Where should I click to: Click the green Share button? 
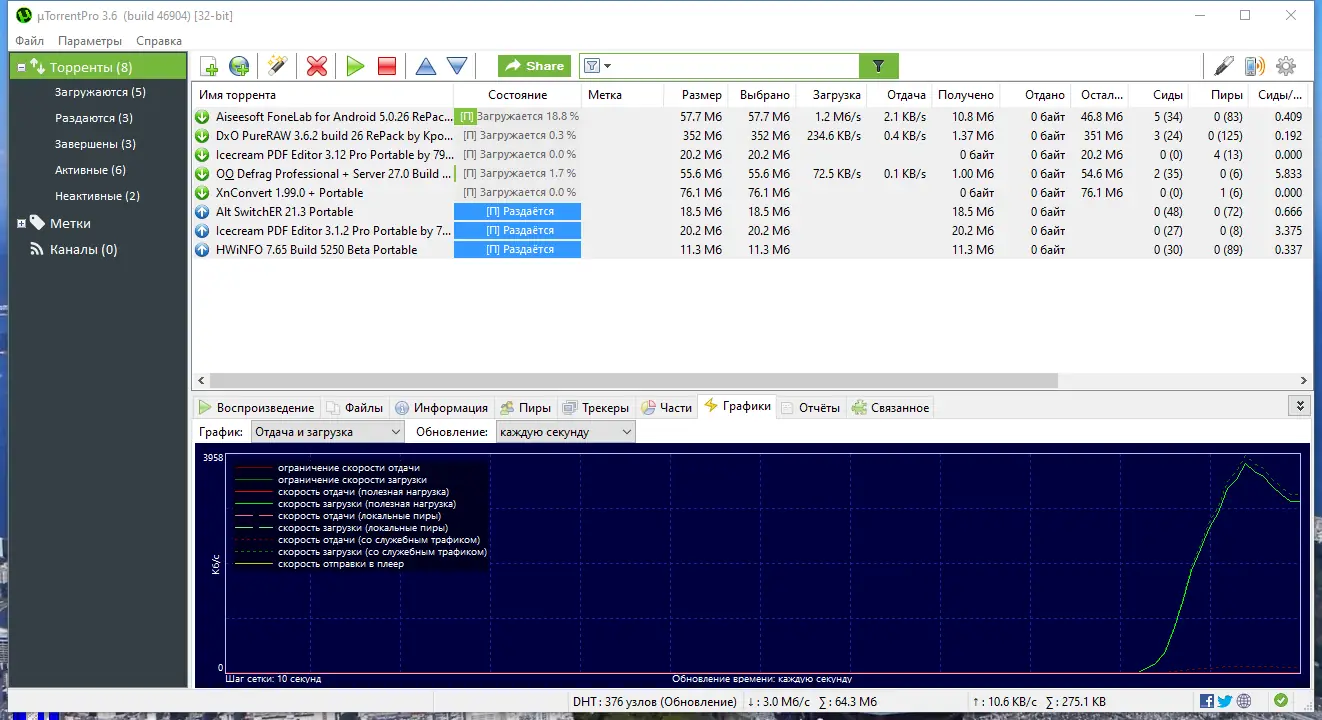pyautogui.click(x=535, y=66)
